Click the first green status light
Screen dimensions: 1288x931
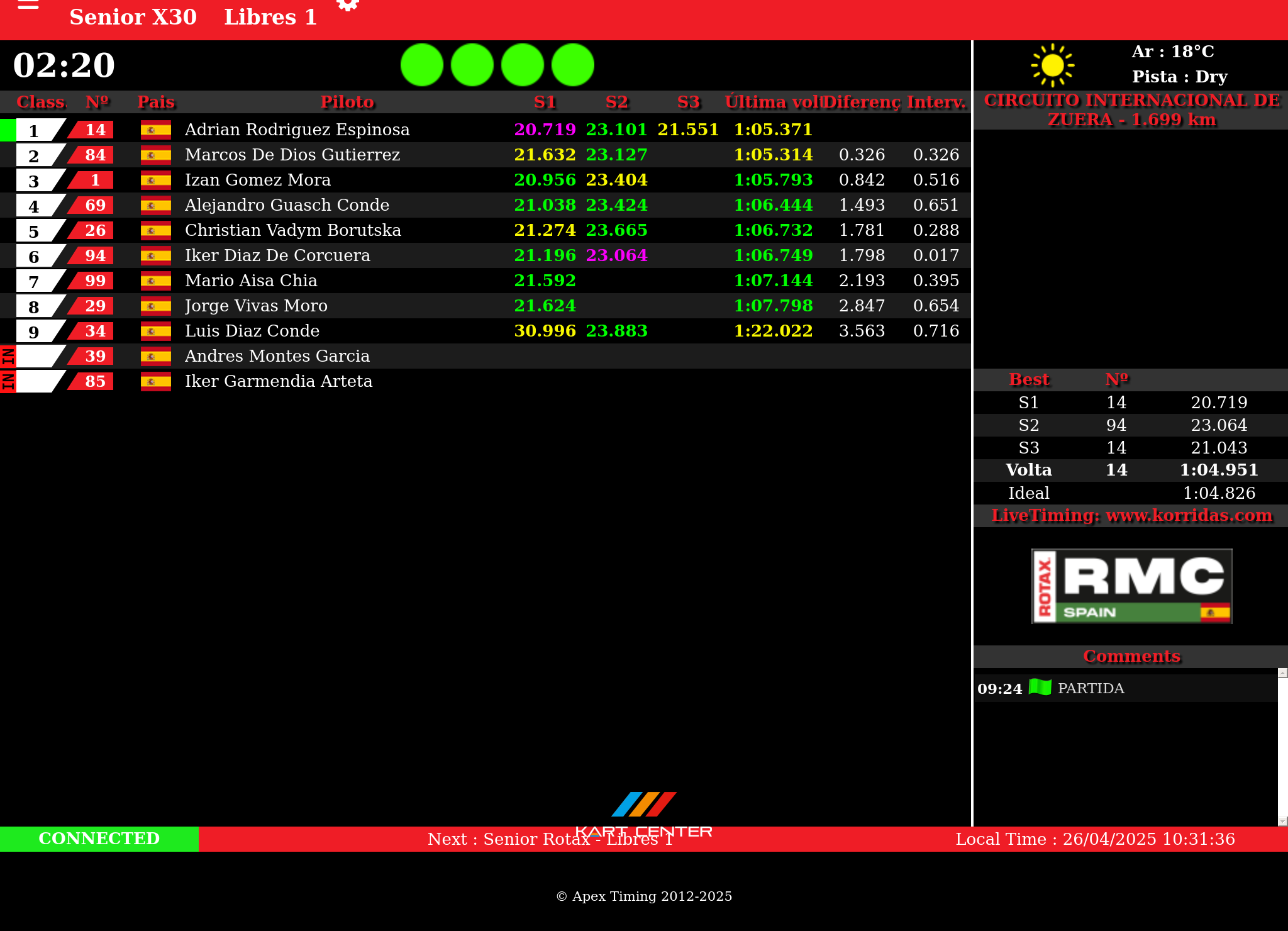(422, 65)
